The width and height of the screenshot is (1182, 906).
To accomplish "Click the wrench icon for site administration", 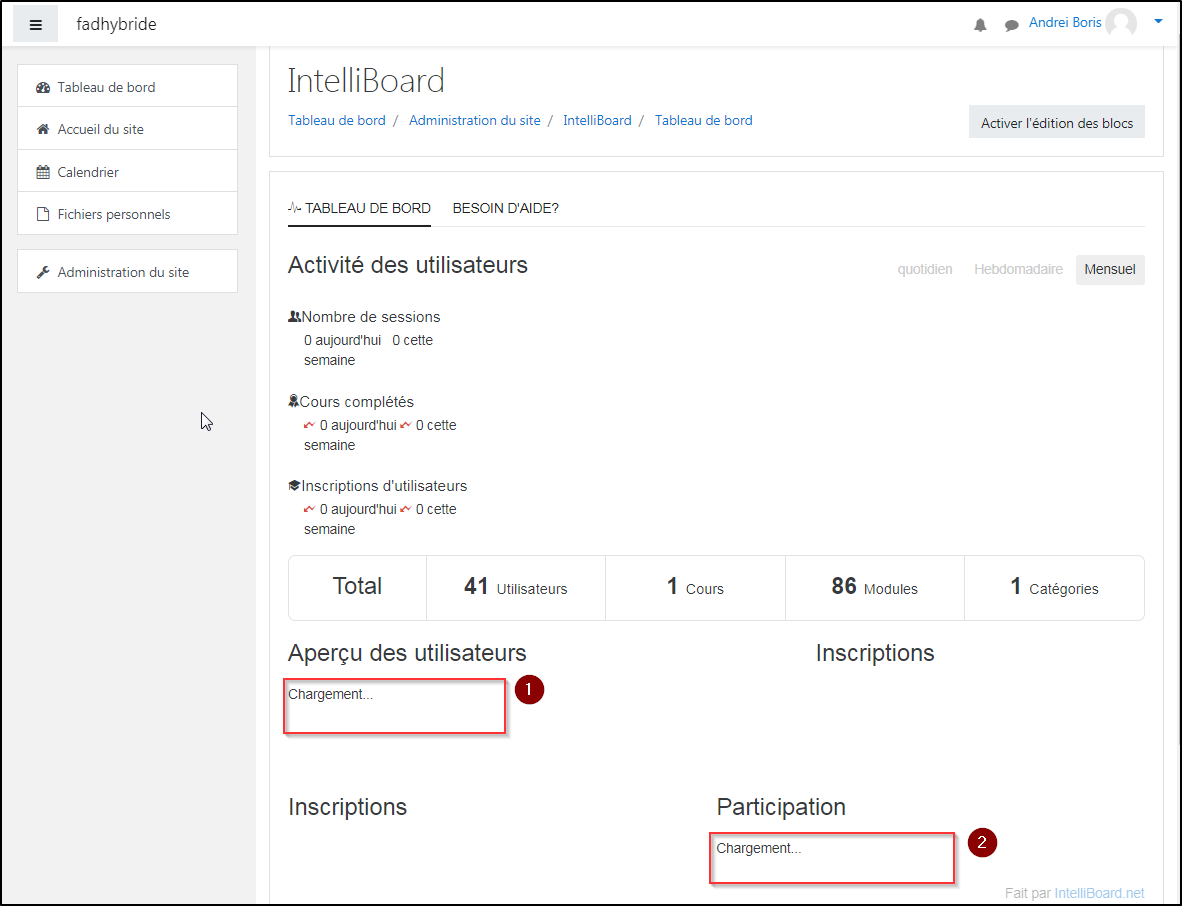I will click(43, 272).
